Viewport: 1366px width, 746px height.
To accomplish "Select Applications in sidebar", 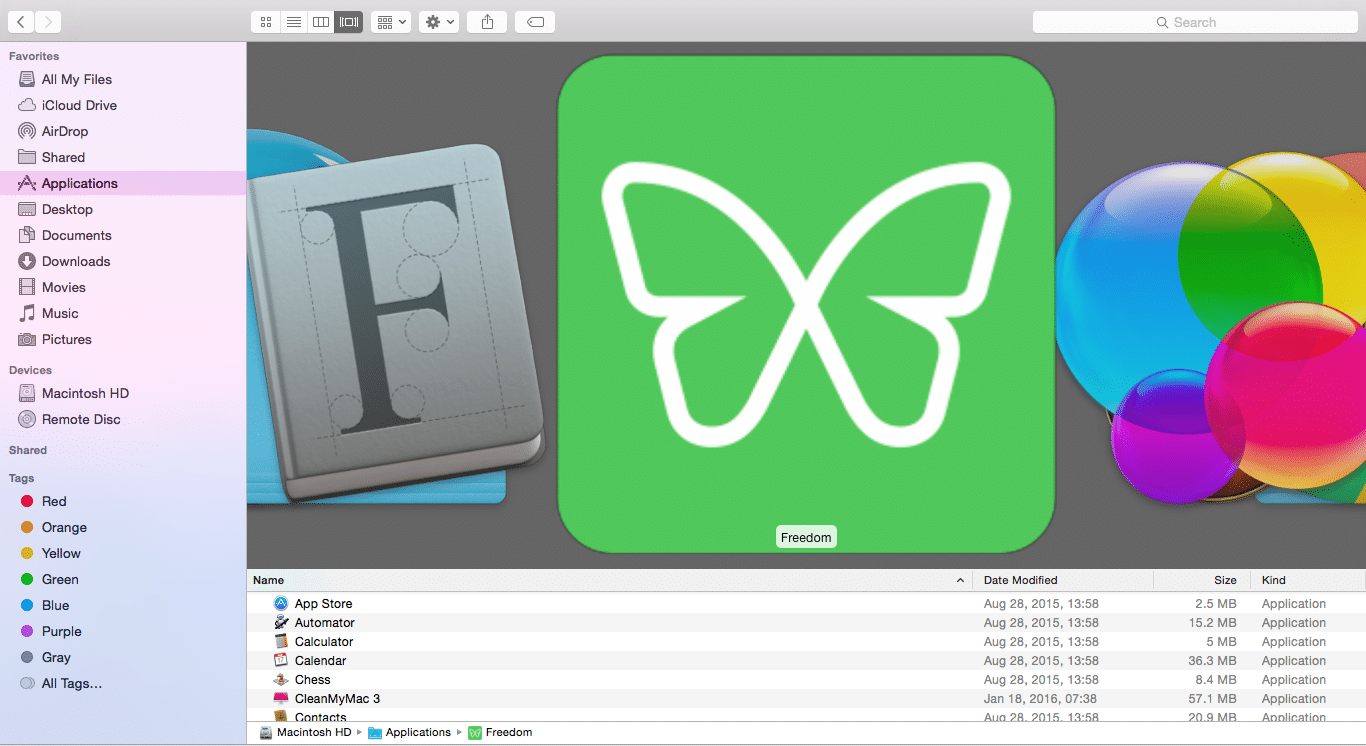I will point(123,183).
